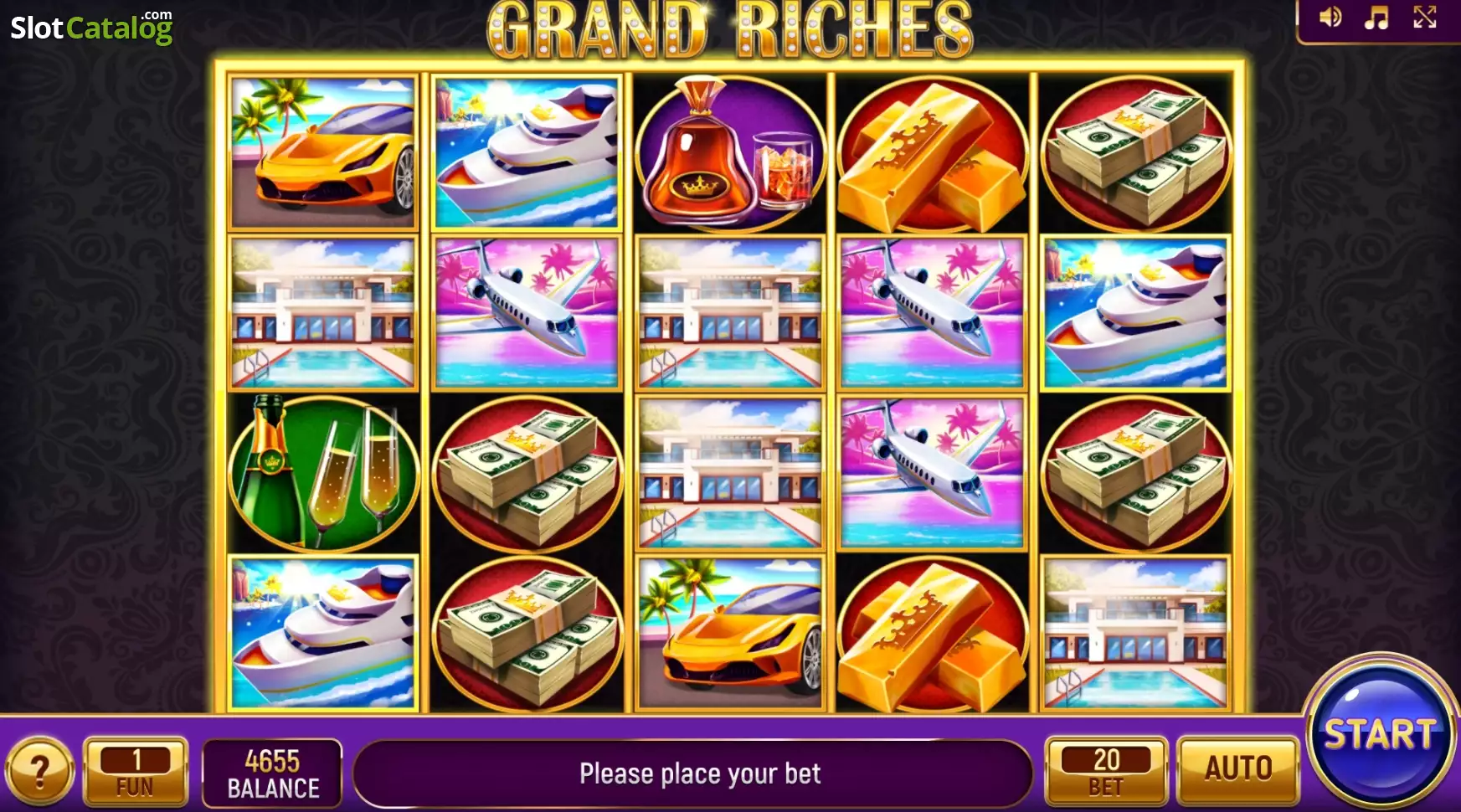Click the Grand Riches title logo
Viewport: 1461px width, 812px height.
pyautogui.click(x=730, y=30)
